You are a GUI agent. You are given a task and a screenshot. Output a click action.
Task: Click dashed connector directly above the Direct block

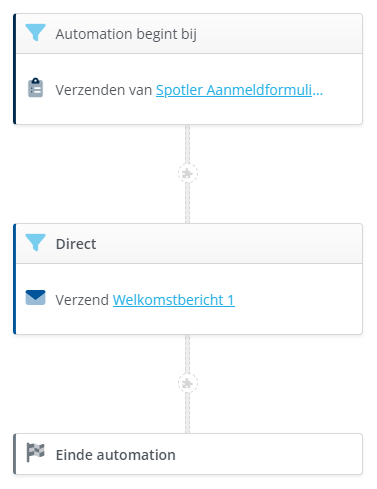tap(188, 203)
